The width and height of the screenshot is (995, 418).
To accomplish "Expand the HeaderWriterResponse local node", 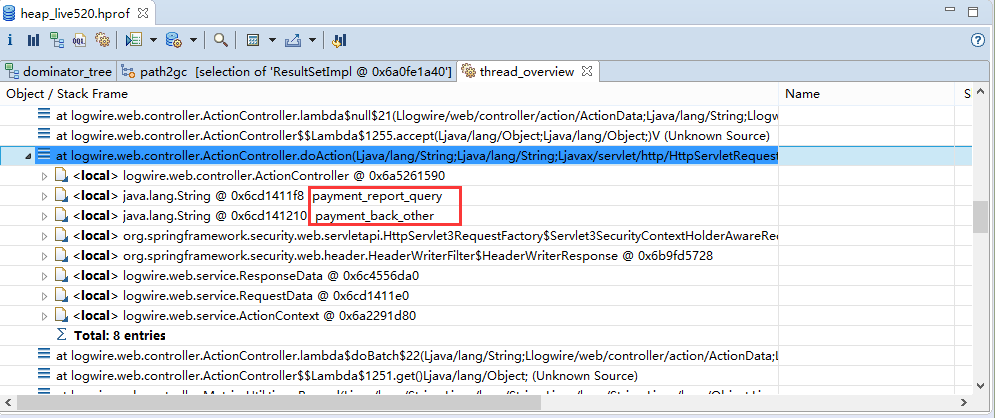I will (44, 256).
